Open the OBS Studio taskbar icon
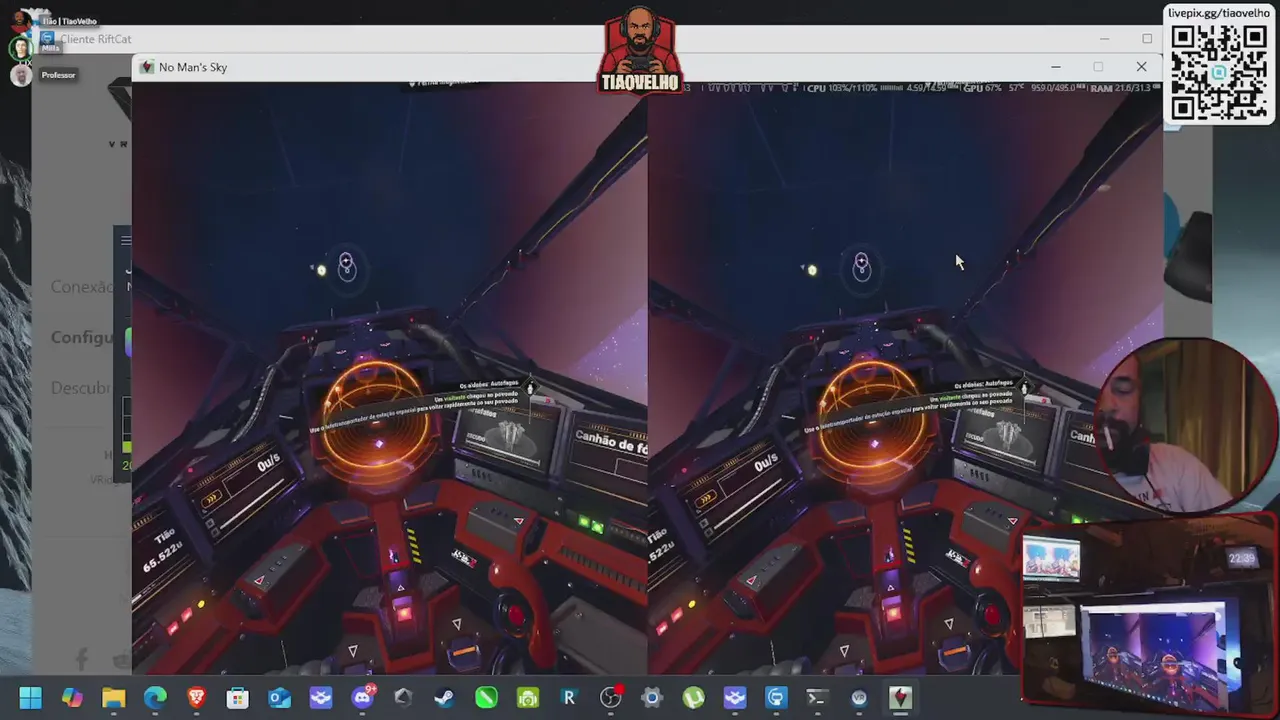 click(x=610, y=698)
